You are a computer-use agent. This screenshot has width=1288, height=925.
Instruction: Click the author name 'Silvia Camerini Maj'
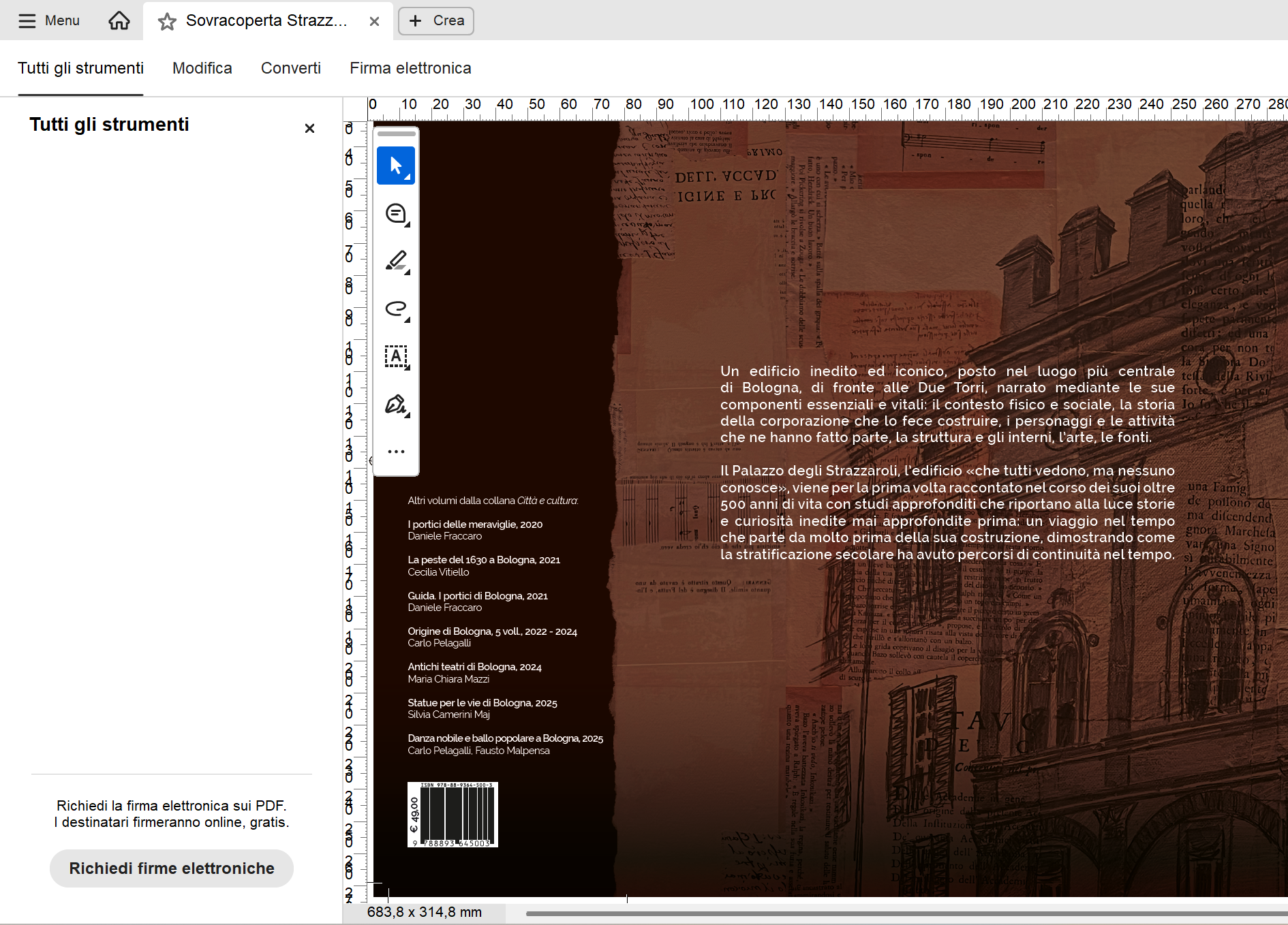pyautogui.click(x=448, y=715)
